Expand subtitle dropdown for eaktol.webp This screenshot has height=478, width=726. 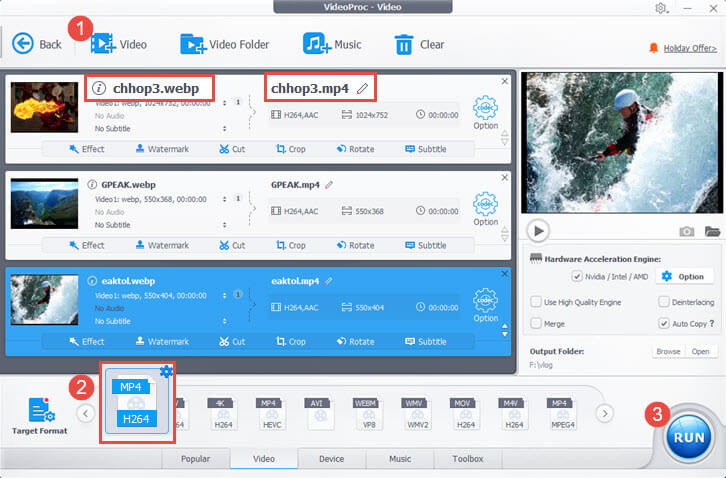pyautogui.click(x=225, y=321)
